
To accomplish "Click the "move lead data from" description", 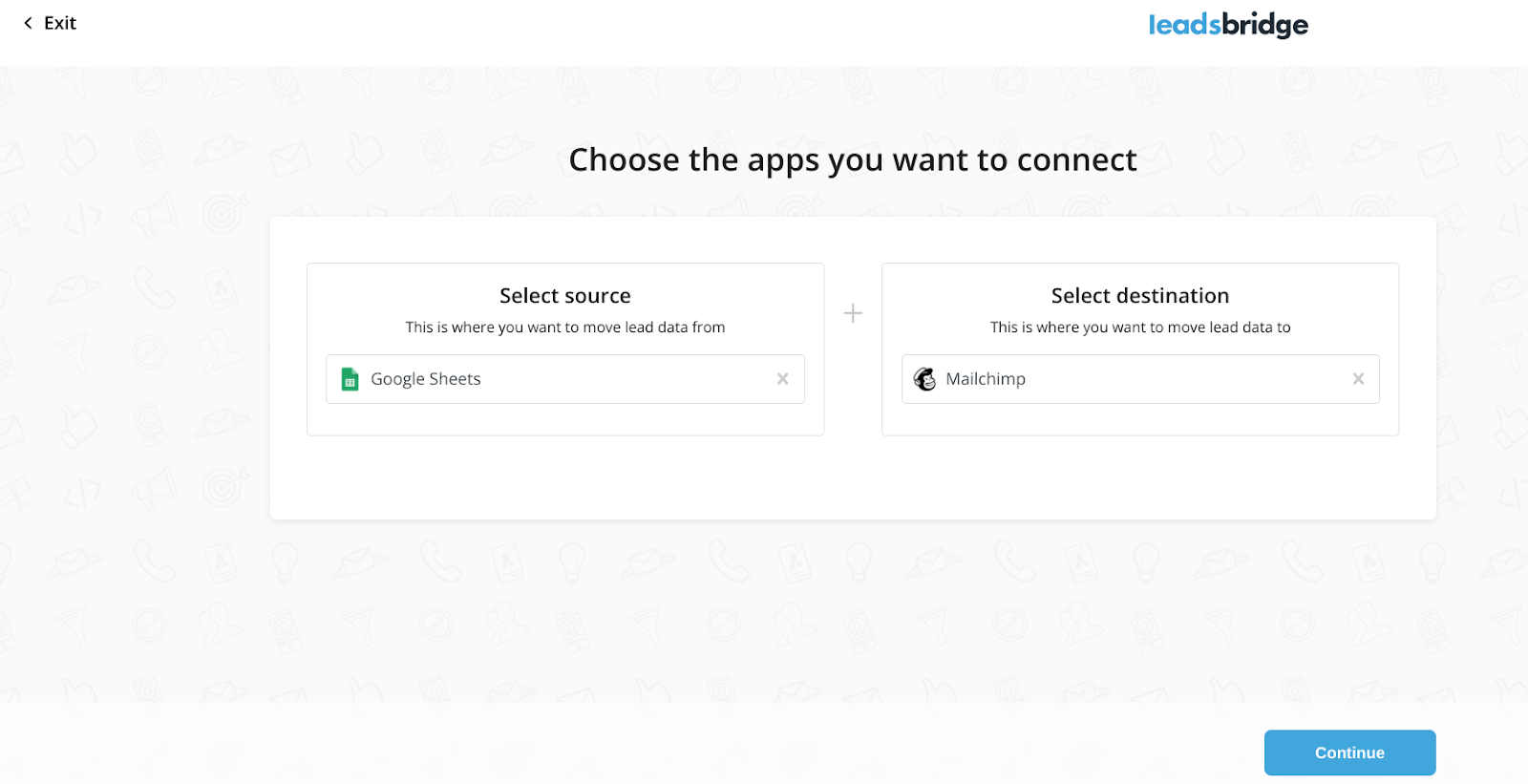I will click(564, 328).
